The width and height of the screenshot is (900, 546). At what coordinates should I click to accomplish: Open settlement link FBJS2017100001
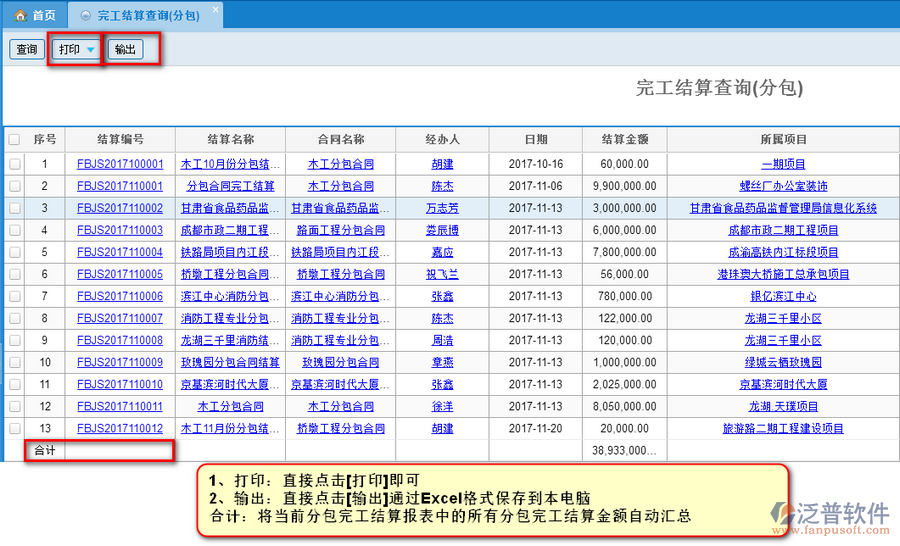120,164
